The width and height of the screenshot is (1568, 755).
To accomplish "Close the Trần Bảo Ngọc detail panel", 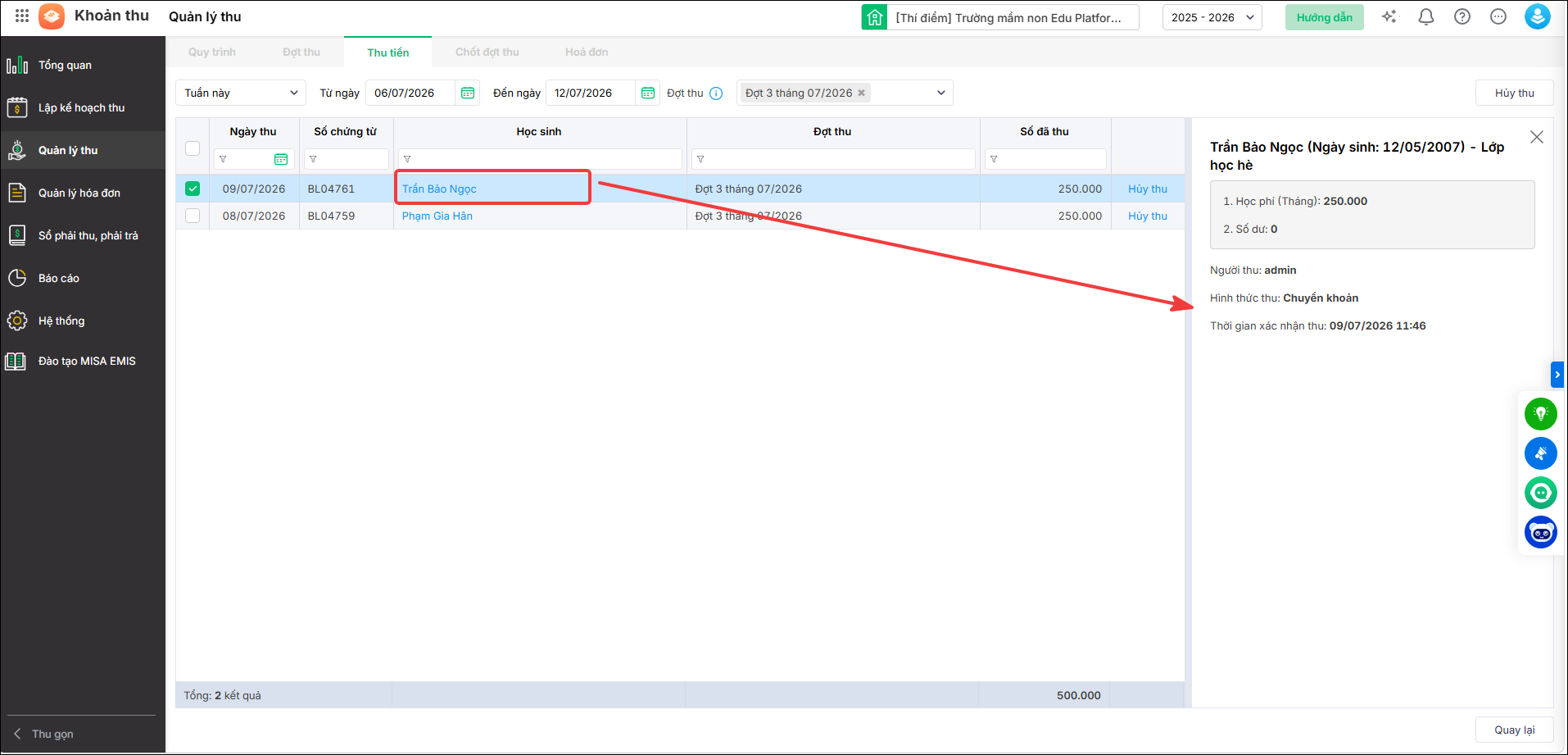I will pyautogui.click(x=1537, y=137).
